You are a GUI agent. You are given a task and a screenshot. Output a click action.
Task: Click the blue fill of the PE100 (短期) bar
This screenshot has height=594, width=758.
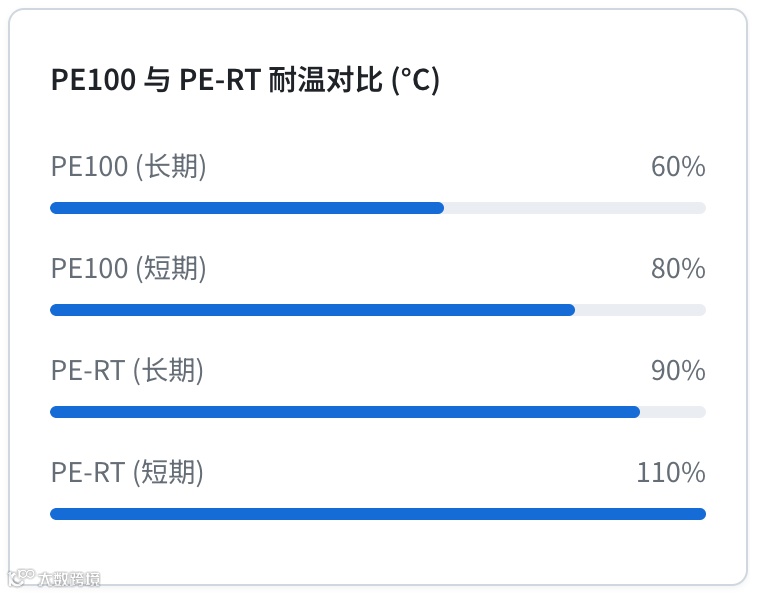point(312,310)
